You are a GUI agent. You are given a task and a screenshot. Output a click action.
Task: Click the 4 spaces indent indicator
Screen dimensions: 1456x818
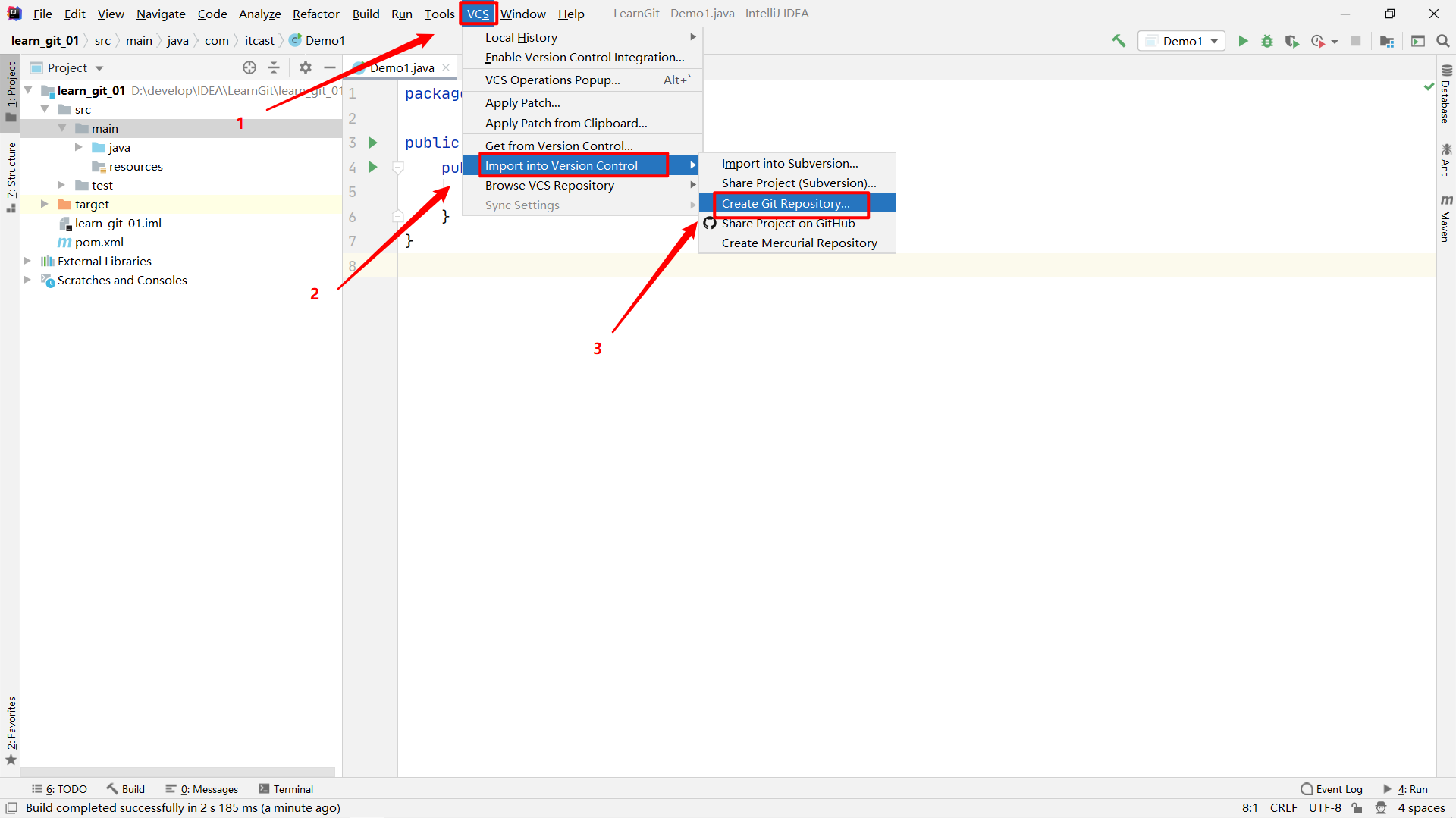(x=1421, y=808)
